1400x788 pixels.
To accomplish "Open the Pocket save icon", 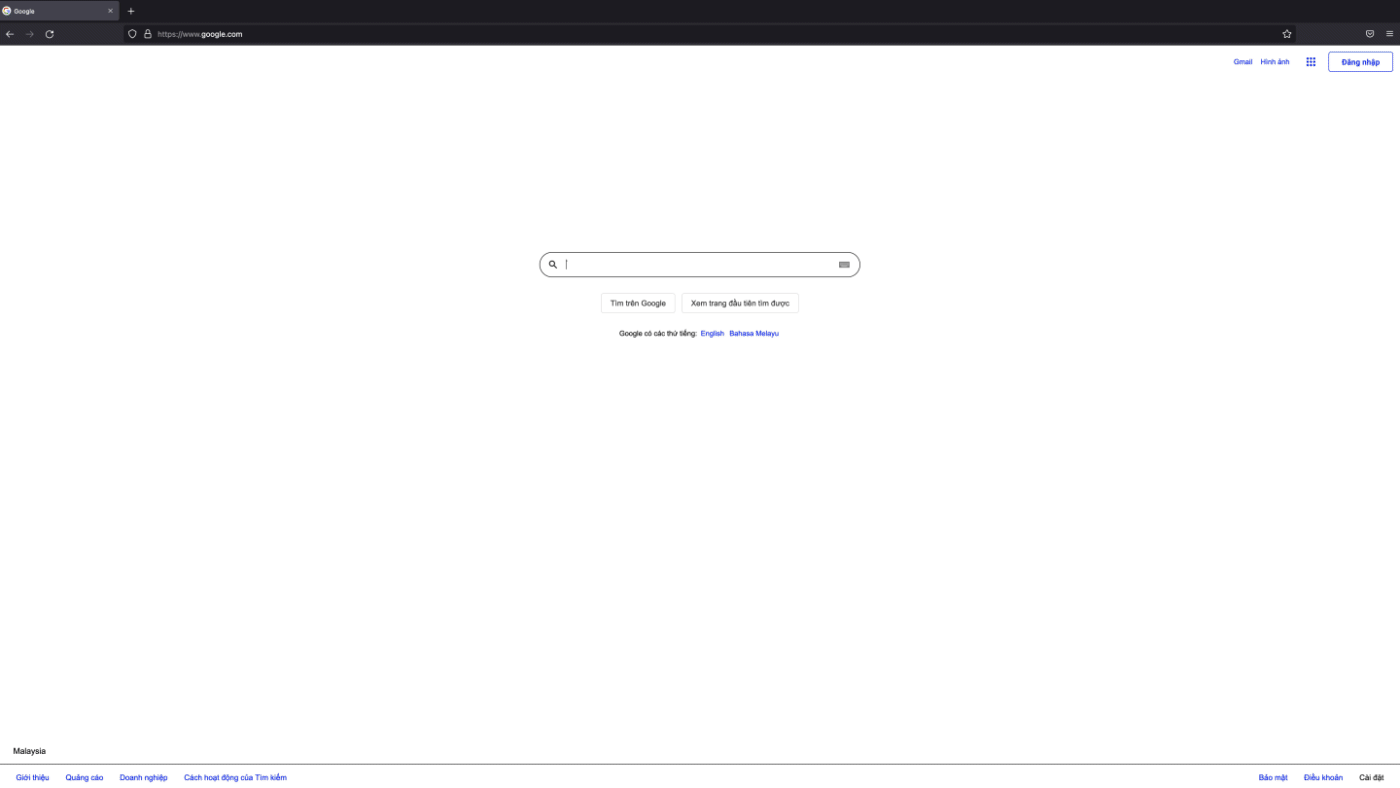I will tap(1370, 34).
